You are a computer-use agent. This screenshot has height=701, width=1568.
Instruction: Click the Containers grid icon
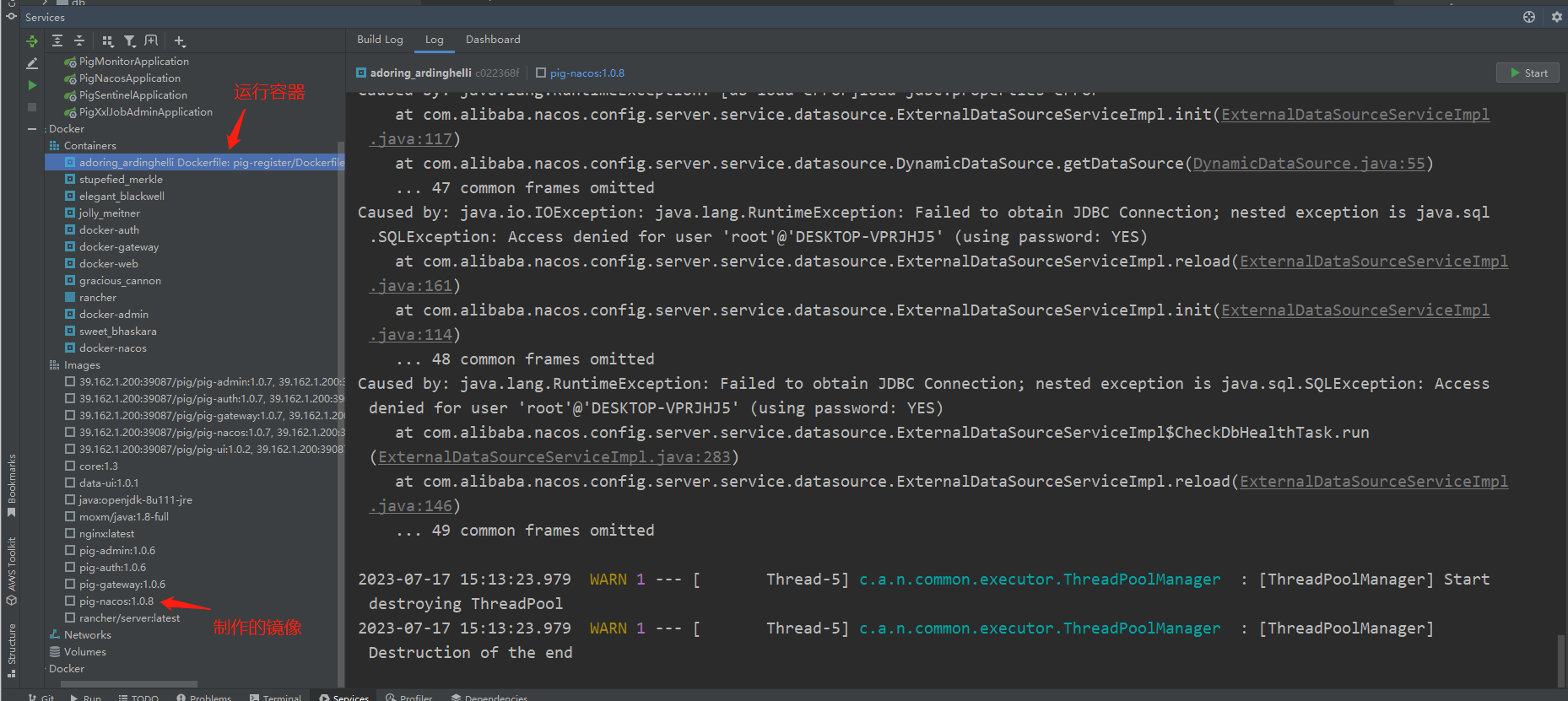55,146
